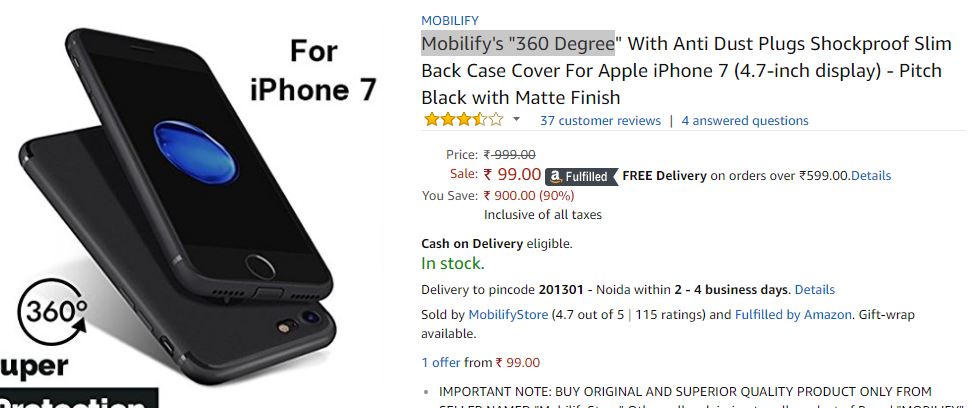Open free delivery Details link
This screenshot has width=972, height=408.
(871, 175)
